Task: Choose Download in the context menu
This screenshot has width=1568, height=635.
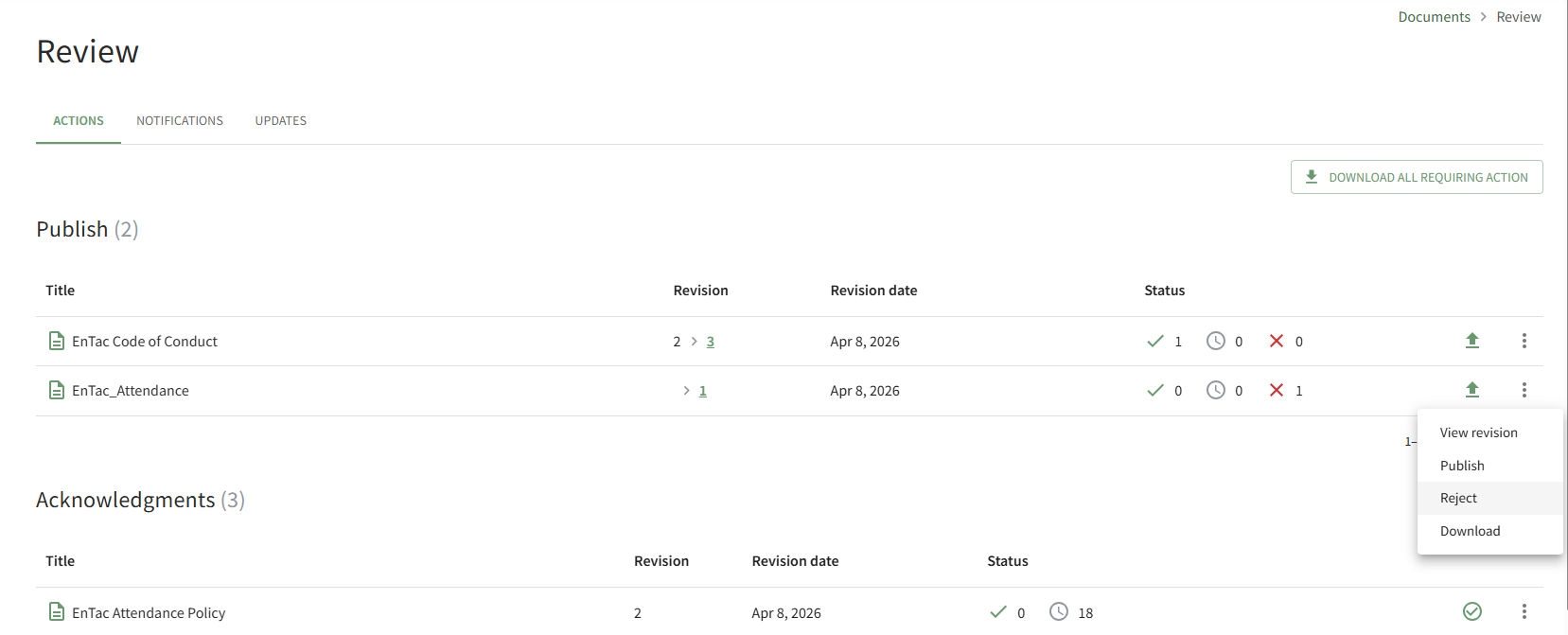Action: 1470,531
